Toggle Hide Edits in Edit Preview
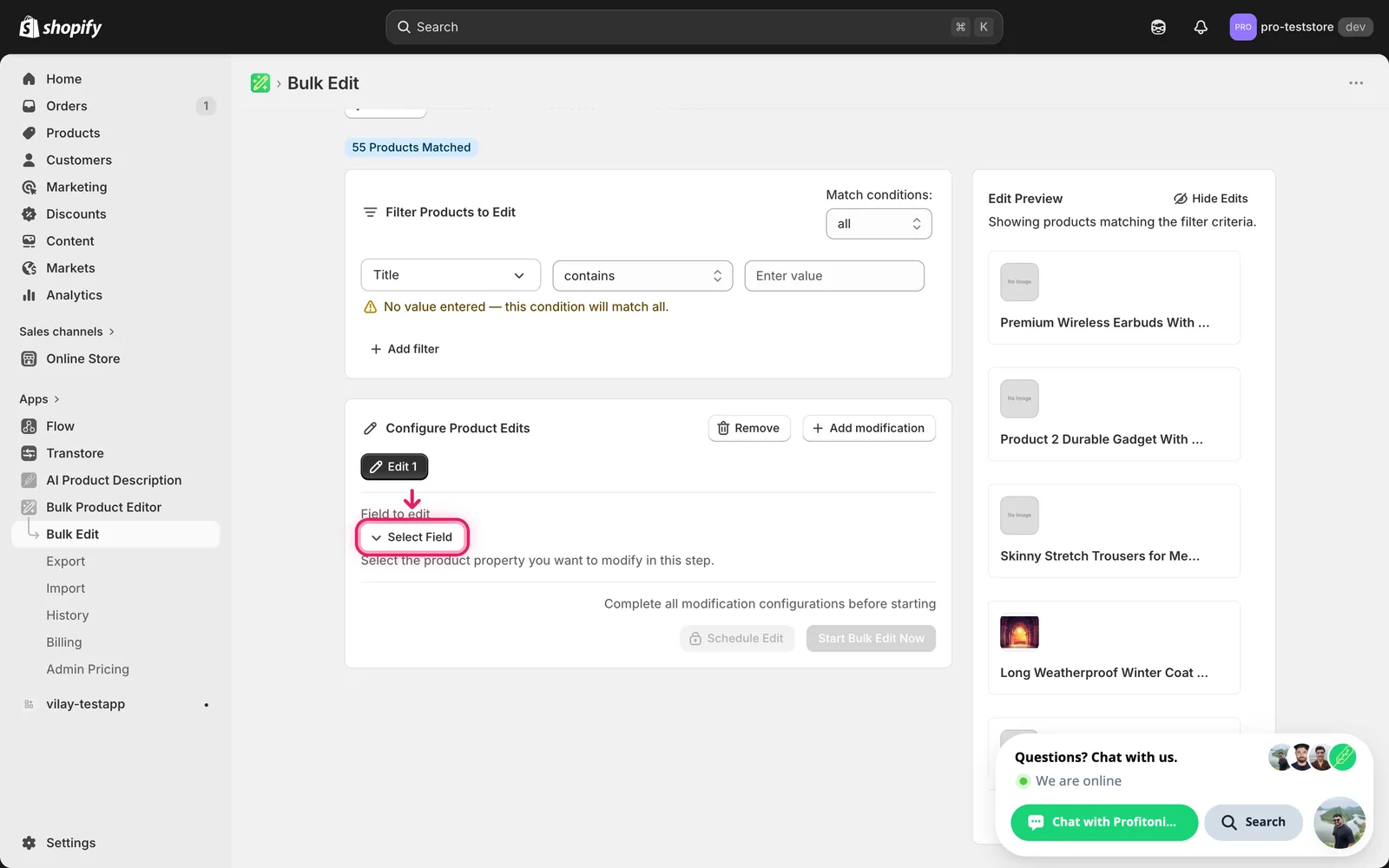This screenshot has height=868, width=1389. point(1211,199)
